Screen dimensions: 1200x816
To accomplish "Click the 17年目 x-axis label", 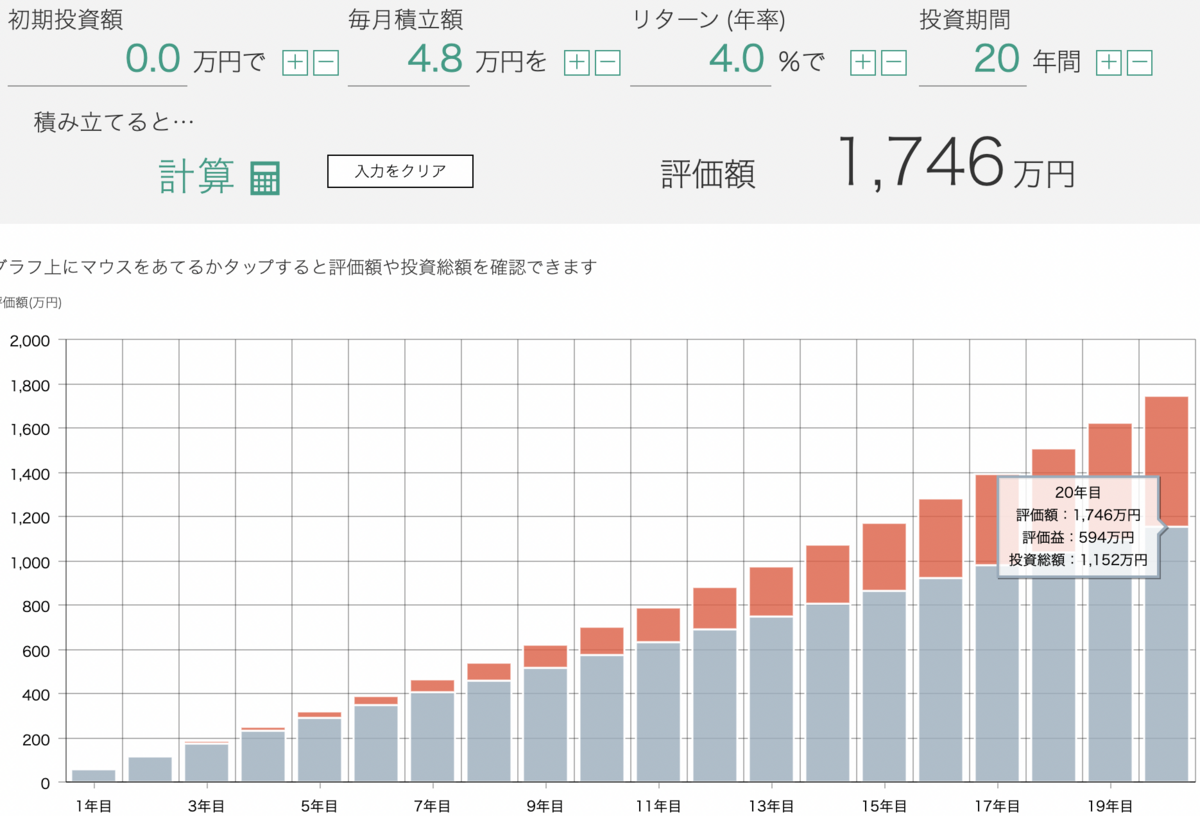I will click(996, 804).
